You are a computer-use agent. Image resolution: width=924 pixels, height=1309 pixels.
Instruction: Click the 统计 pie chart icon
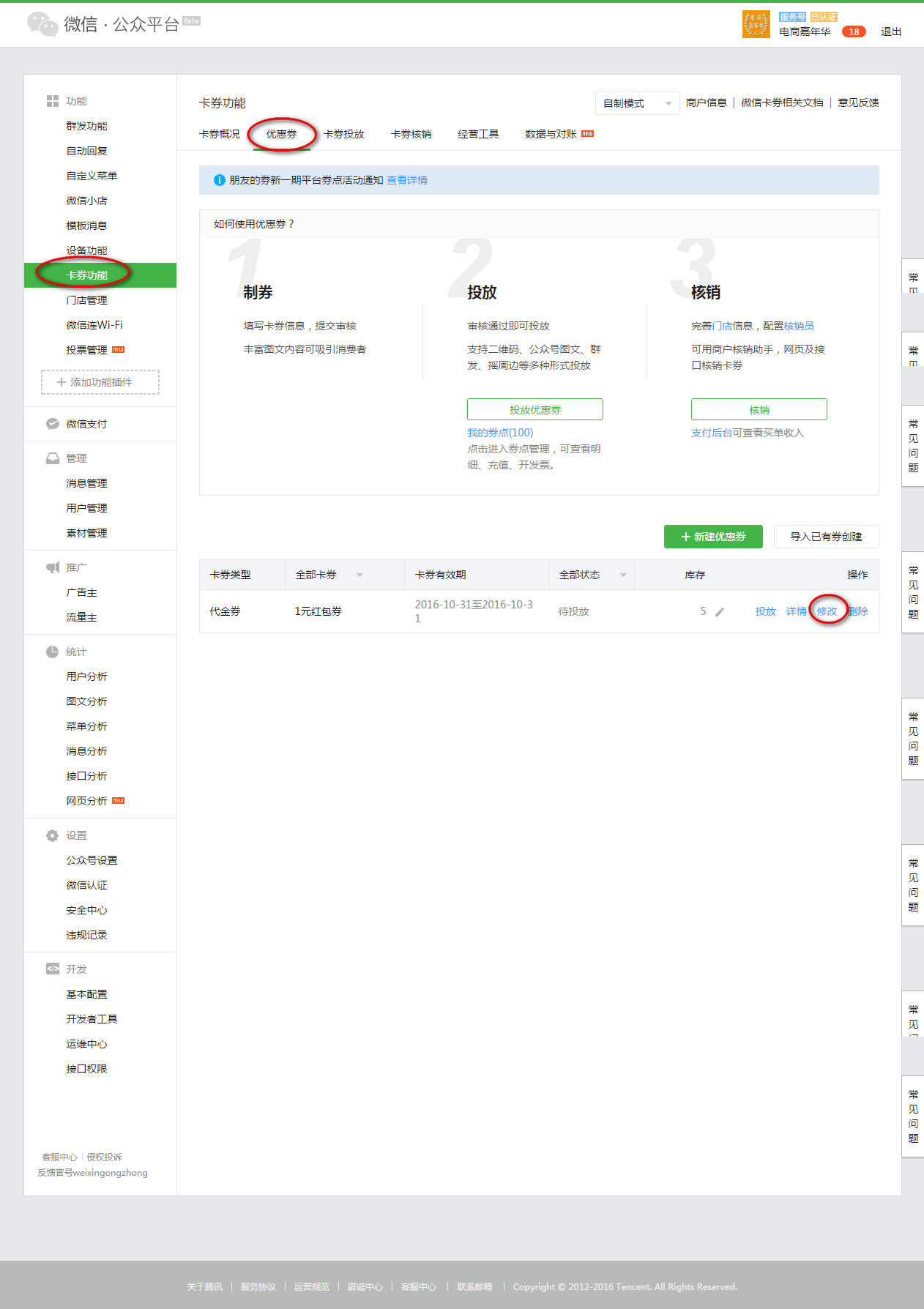click(53, 652)
